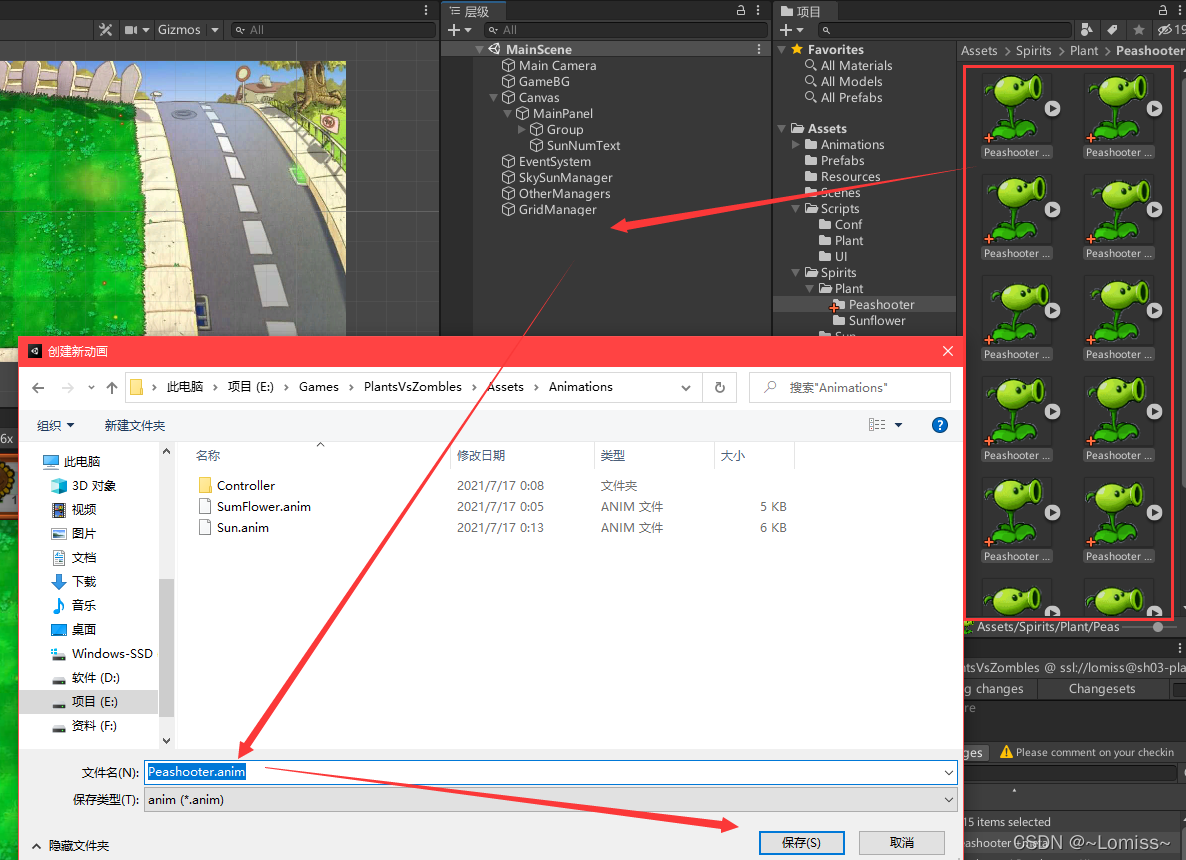Select GridManager in Hierarchy
1186x860 pixels.
click(x=557, y=210)
